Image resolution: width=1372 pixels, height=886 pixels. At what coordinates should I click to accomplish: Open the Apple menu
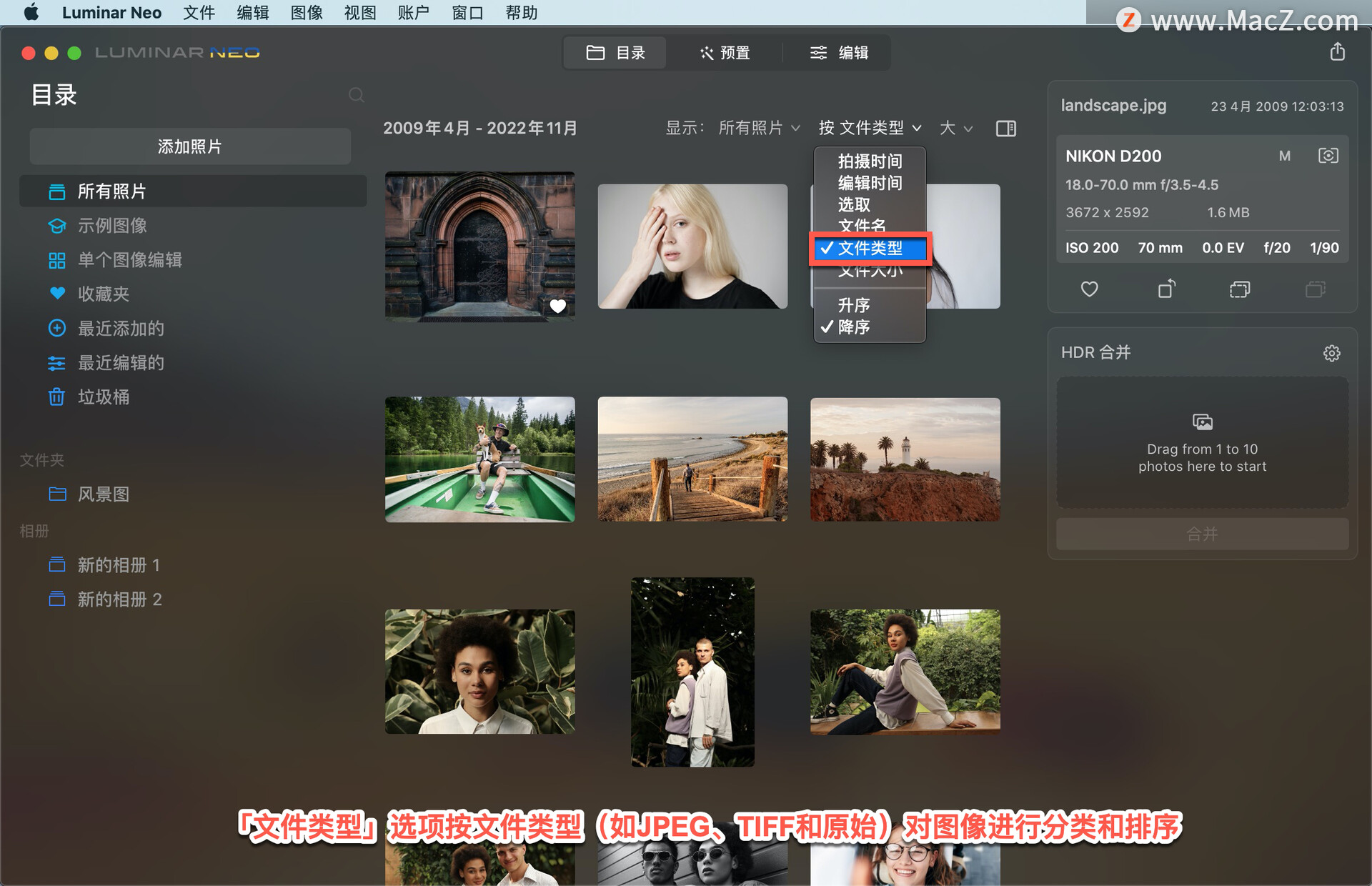tap(31, 13)
